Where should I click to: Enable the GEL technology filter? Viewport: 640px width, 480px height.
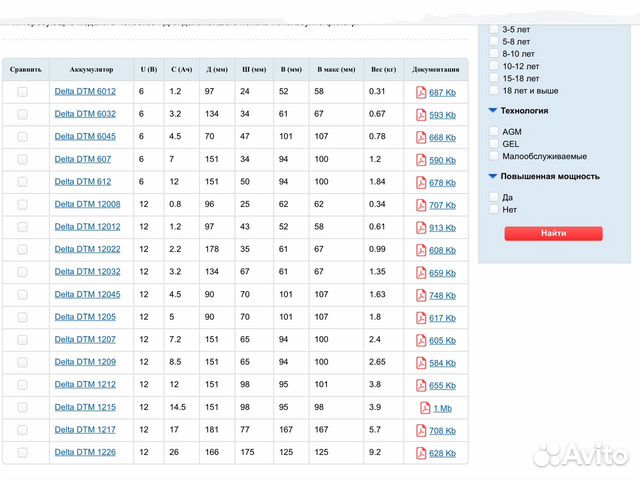click(x=494, y=143)
